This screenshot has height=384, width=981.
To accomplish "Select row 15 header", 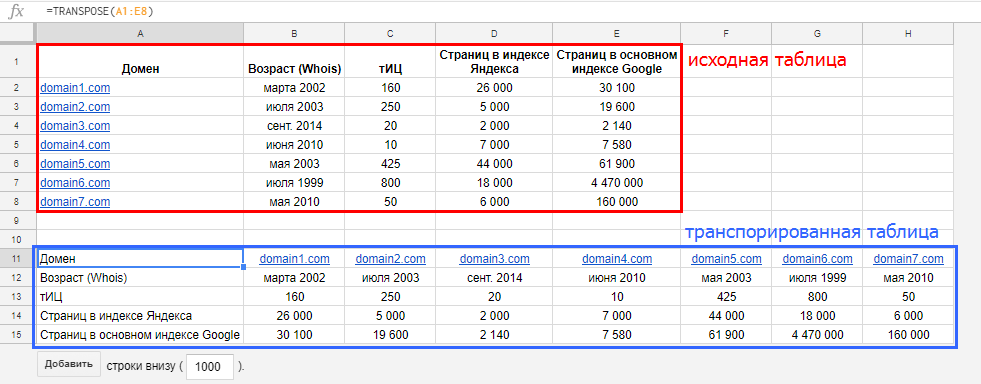I will point(18,335).
